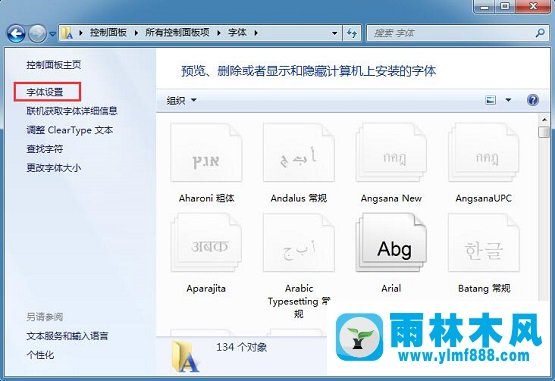This screenshot has width=555, height=381.
Task: Select the AngsanaUPC font family icon
Action: coord(484,153)
